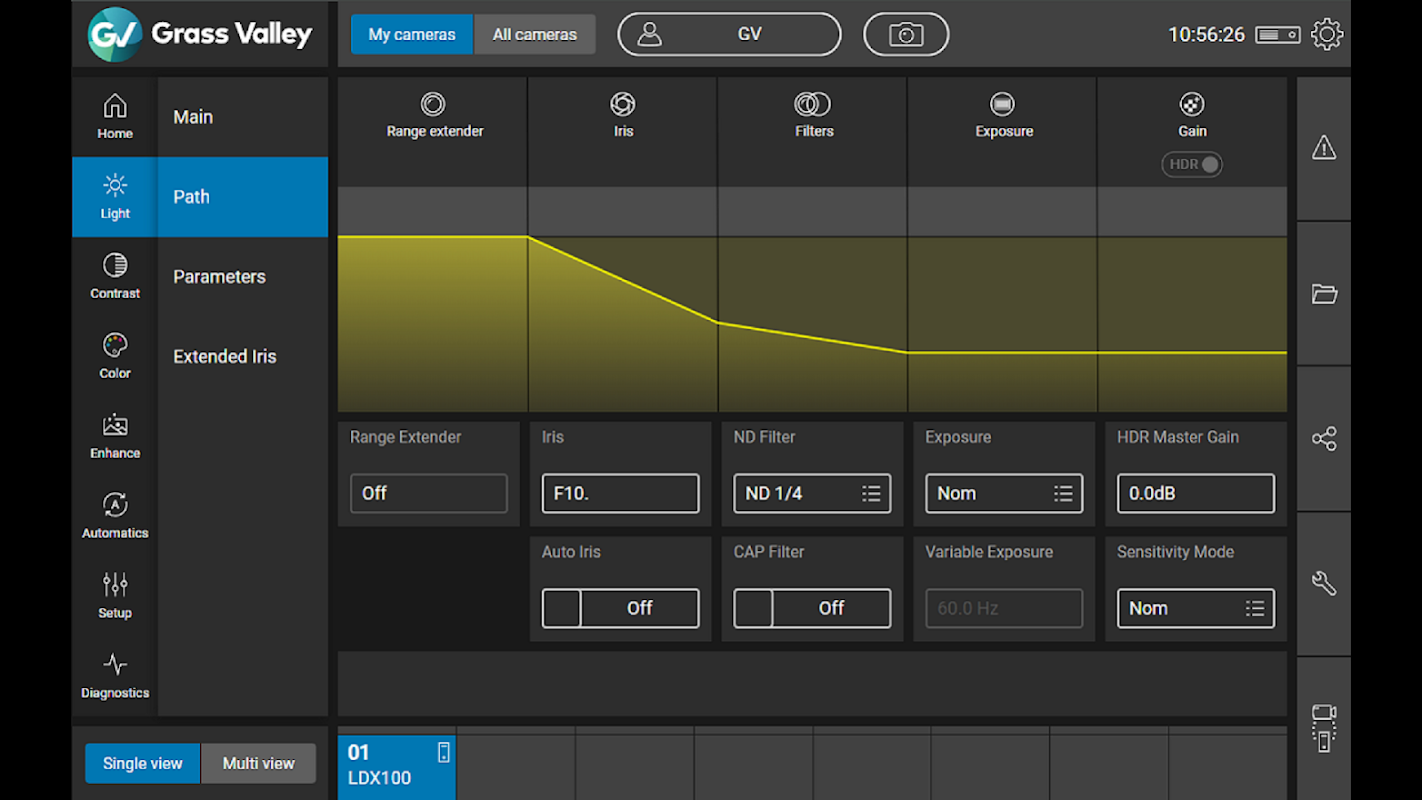Switch to the All cameras tab
Viewport: 1422px width, 800px height.
(x=534, y=35)
